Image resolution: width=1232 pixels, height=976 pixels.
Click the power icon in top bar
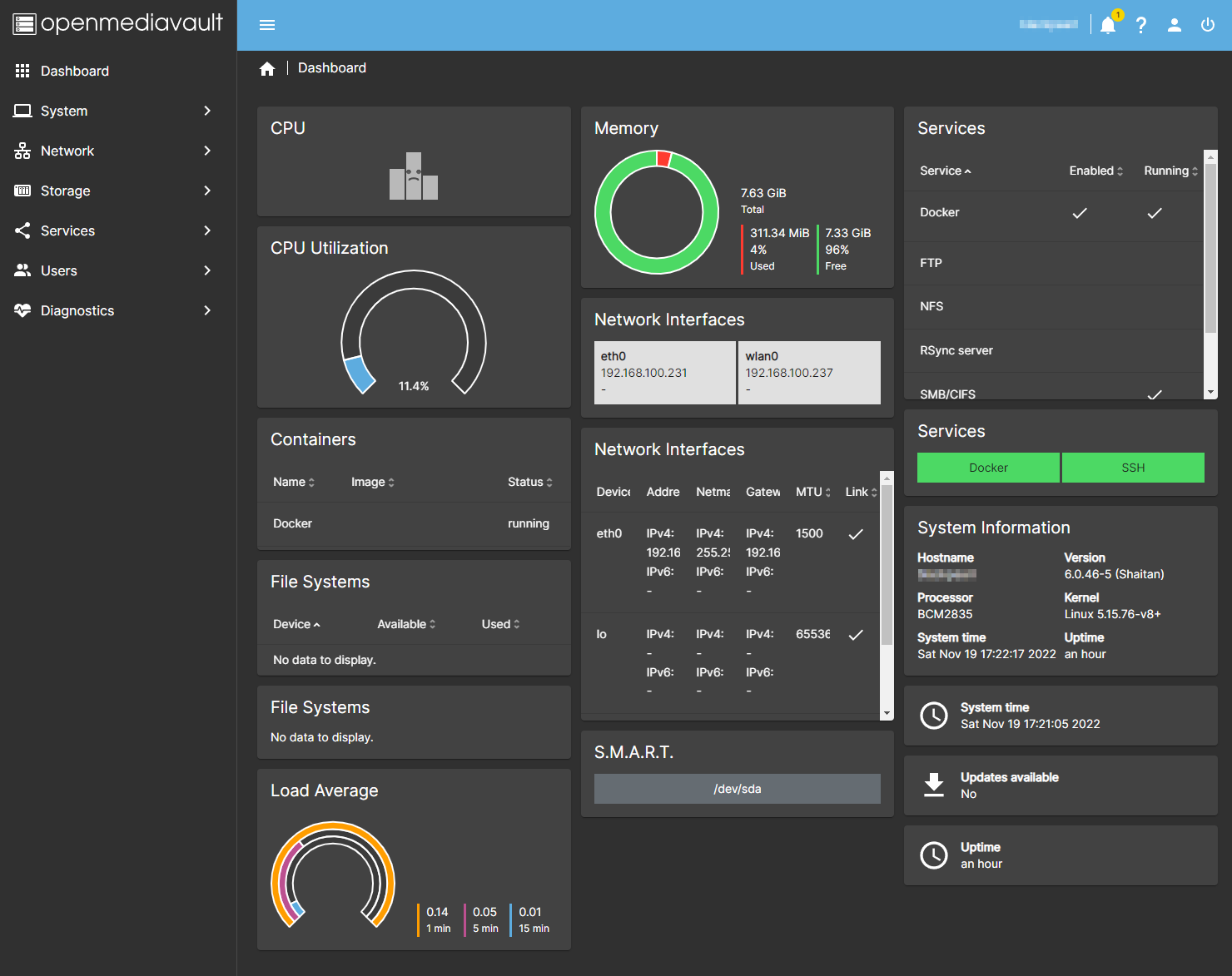[x=1208, y=25]
